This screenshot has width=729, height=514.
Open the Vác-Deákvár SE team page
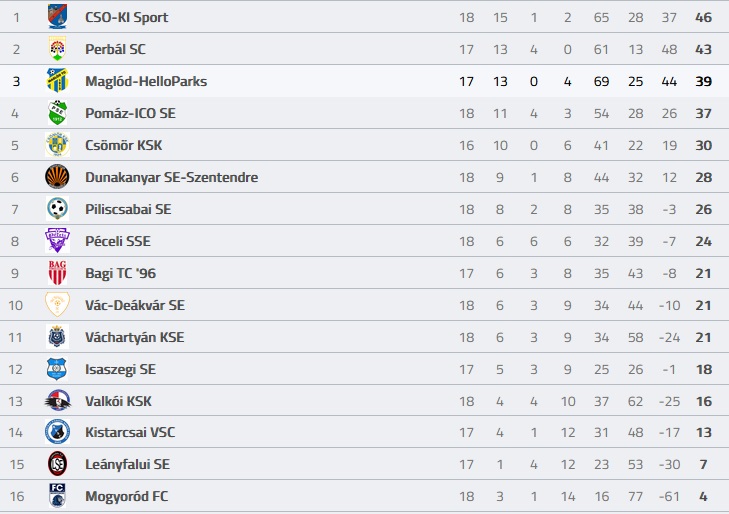(135, 305)
